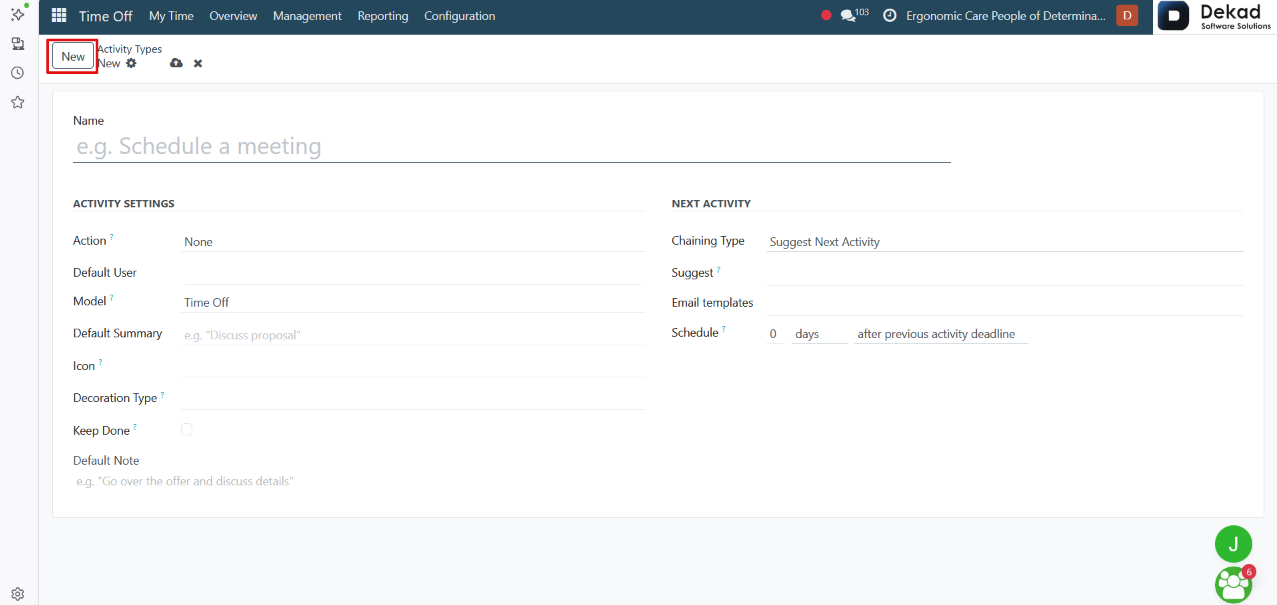
Task: Open the Reporting menu
Action: click(x=383, y=16)
